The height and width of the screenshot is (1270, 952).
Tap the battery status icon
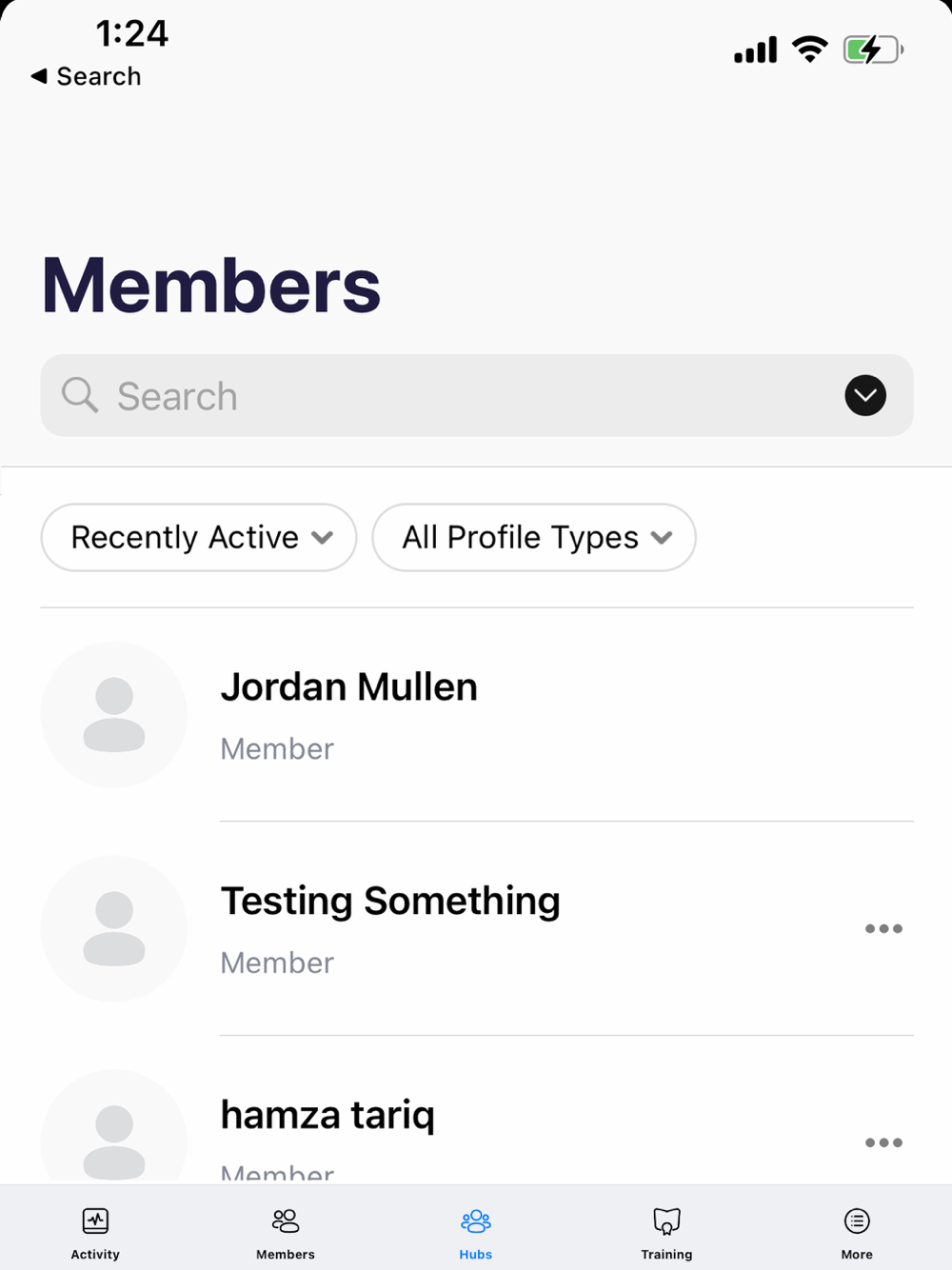[872, 50]
